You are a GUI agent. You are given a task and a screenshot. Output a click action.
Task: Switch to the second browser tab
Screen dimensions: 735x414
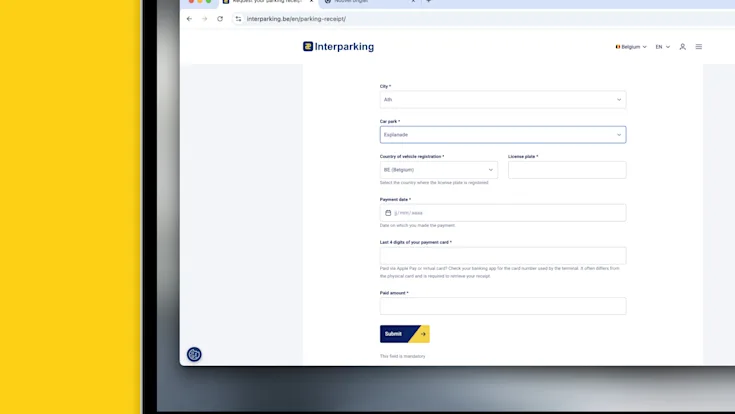pos(368,2)
